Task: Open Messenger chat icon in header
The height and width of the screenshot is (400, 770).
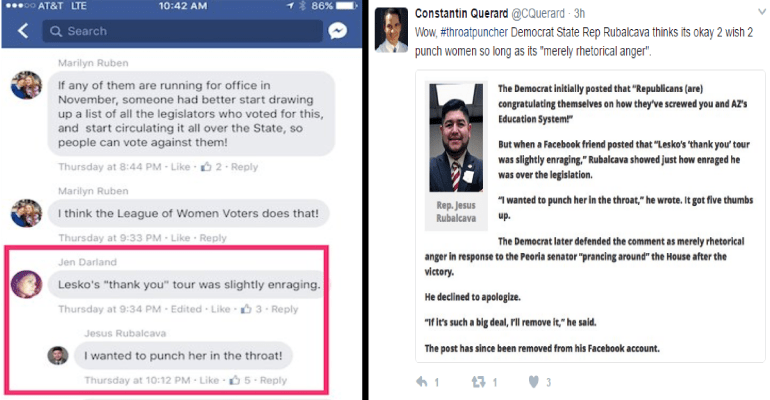Action: [337, 31]
